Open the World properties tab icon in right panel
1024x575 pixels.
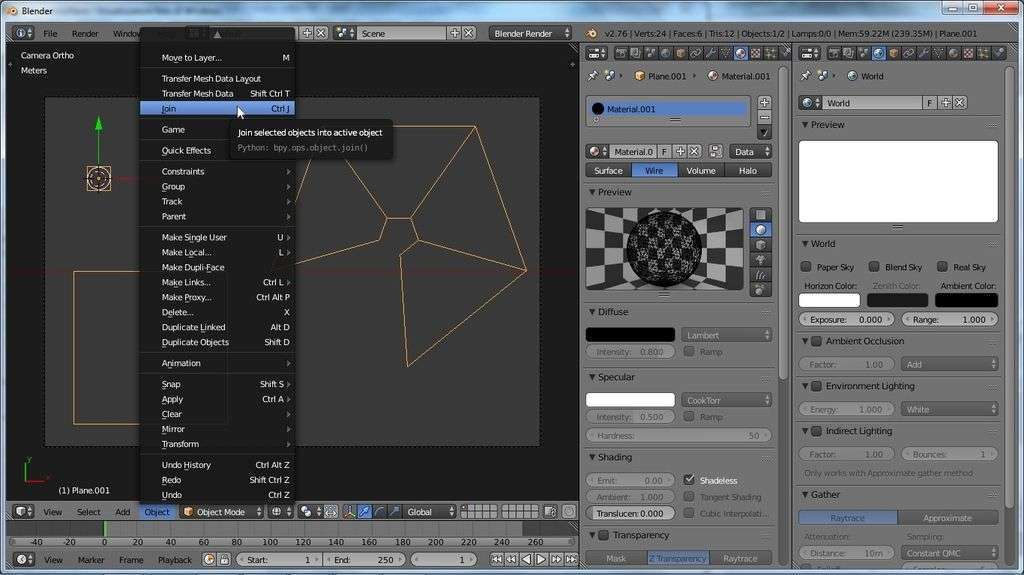(x=879, y=54)
